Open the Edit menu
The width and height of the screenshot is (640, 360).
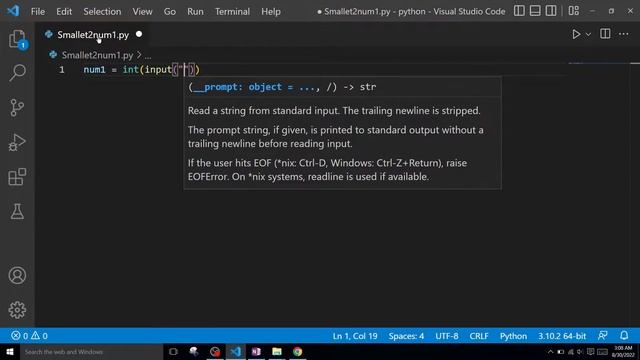click(64, 11)
